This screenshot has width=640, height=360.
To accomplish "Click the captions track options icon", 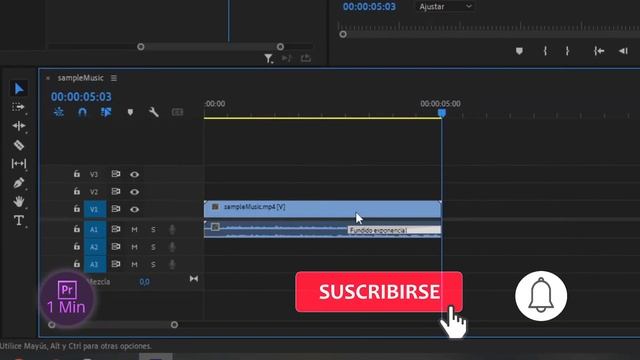I will click(x=177, y=112).
